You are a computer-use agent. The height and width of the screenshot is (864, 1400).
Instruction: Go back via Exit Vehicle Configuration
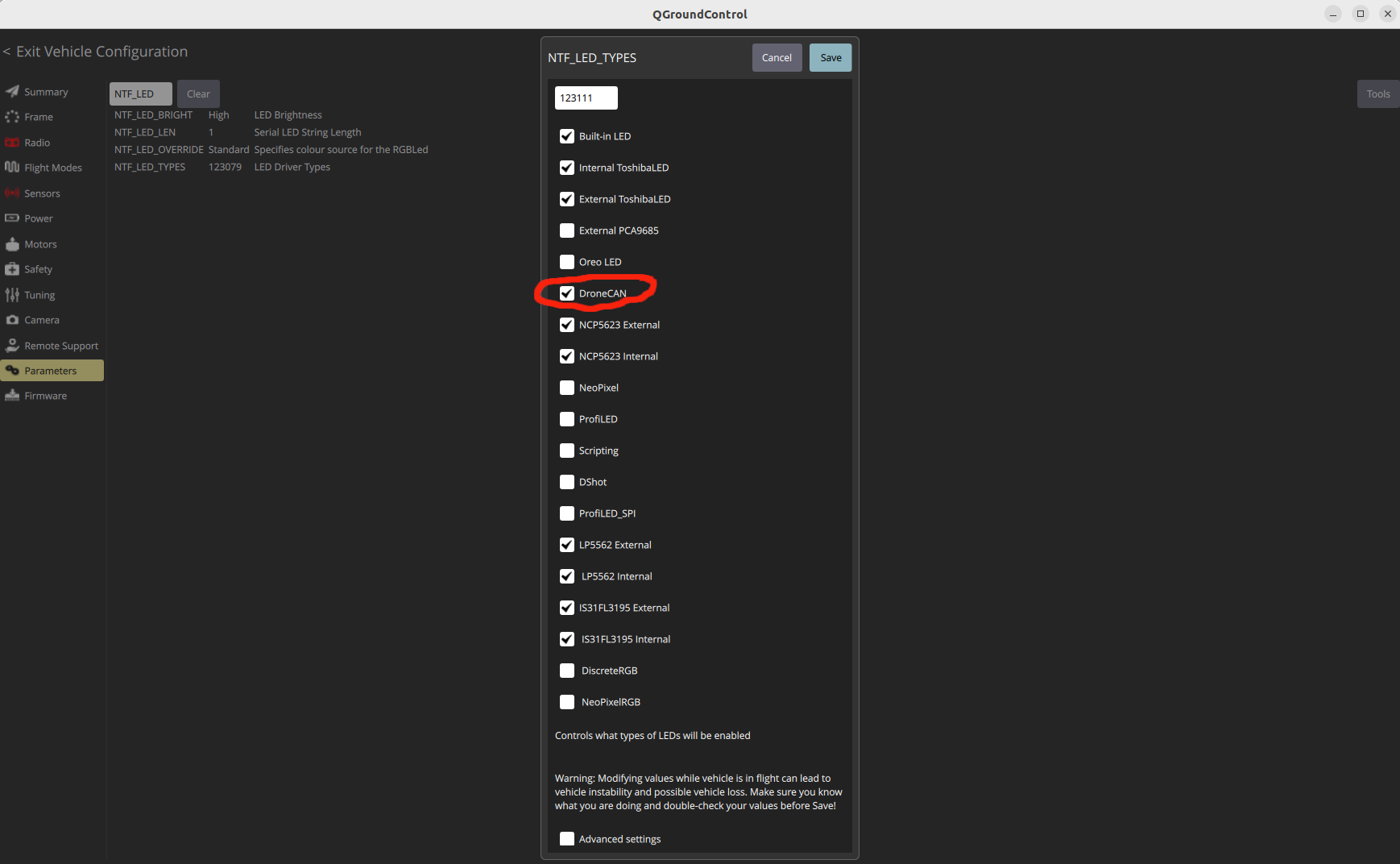pos(95,52)
